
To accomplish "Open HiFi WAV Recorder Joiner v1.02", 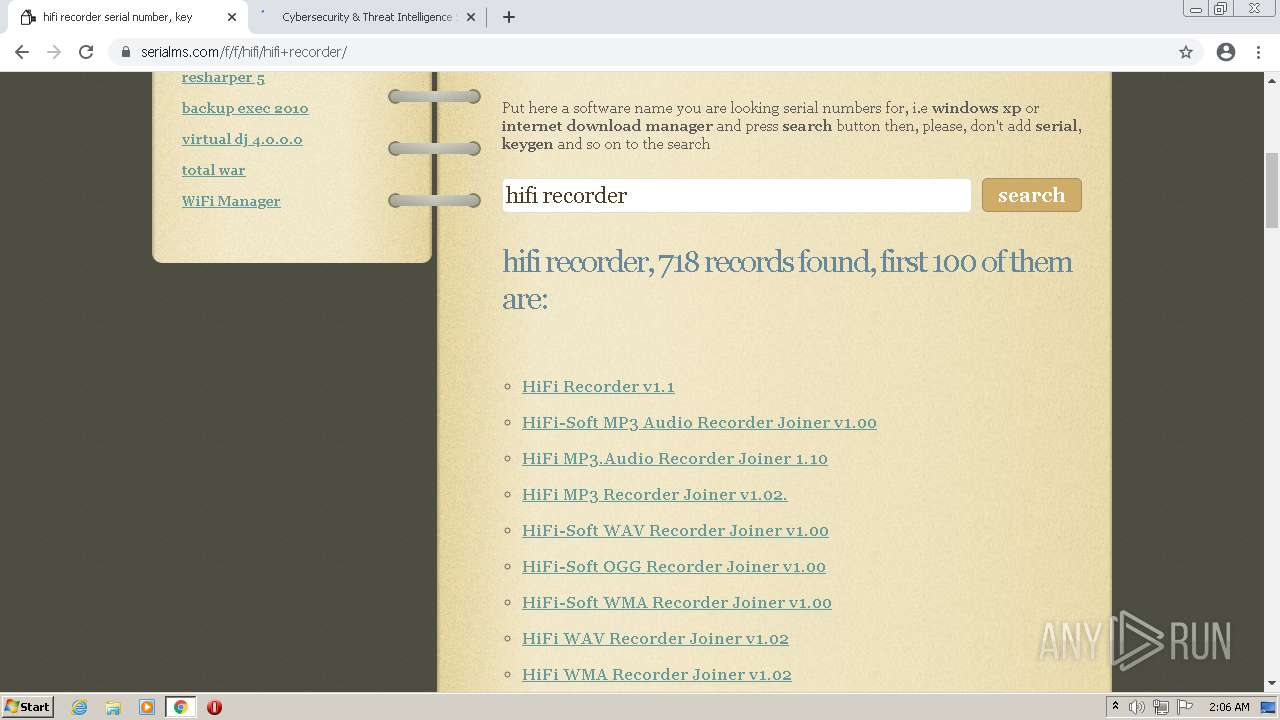I will pyautogui.click(x=655, y=638).
